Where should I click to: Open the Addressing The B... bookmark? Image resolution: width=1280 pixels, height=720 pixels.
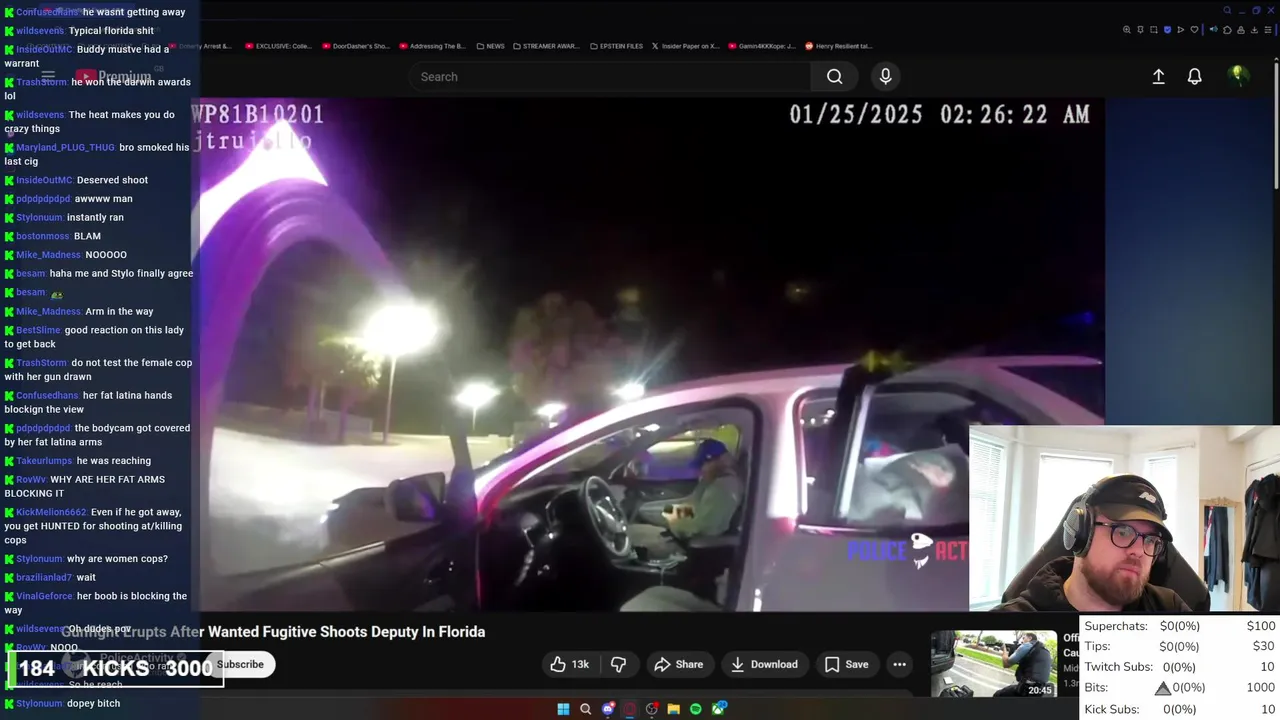point(433,46)
